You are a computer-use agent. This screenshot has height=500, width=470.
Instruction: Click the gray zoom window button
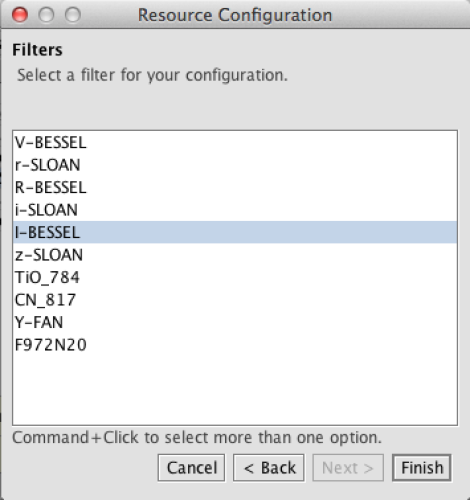click(x=73, y=15)
